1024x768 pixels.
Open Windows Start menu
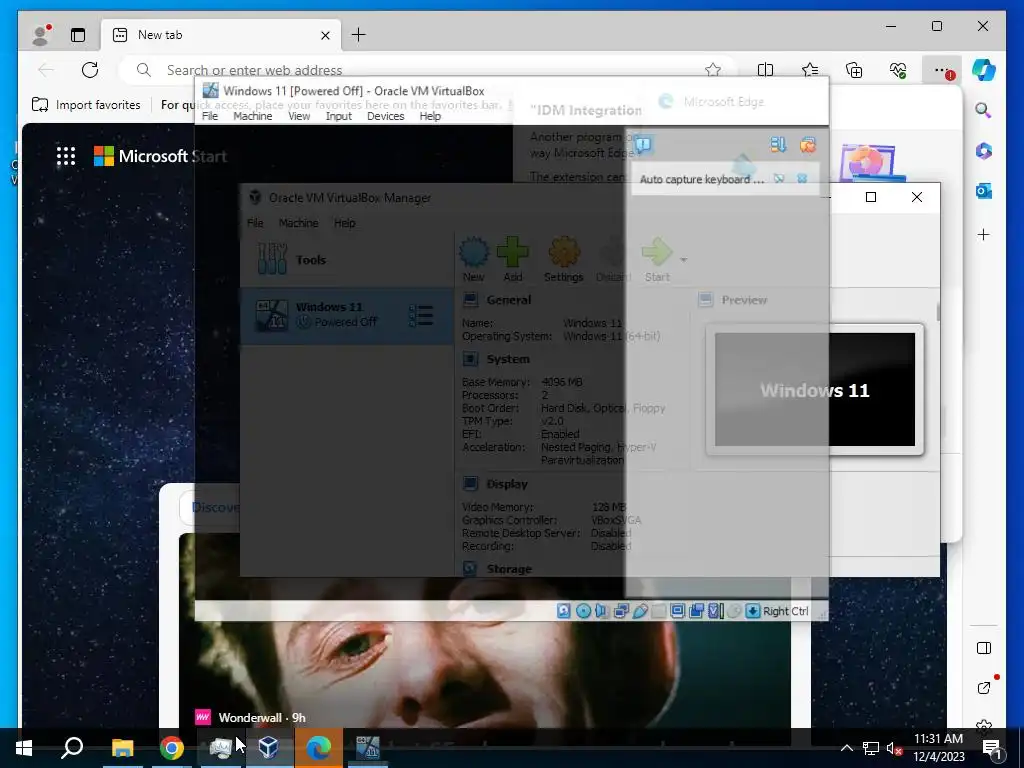pos(24,748)
